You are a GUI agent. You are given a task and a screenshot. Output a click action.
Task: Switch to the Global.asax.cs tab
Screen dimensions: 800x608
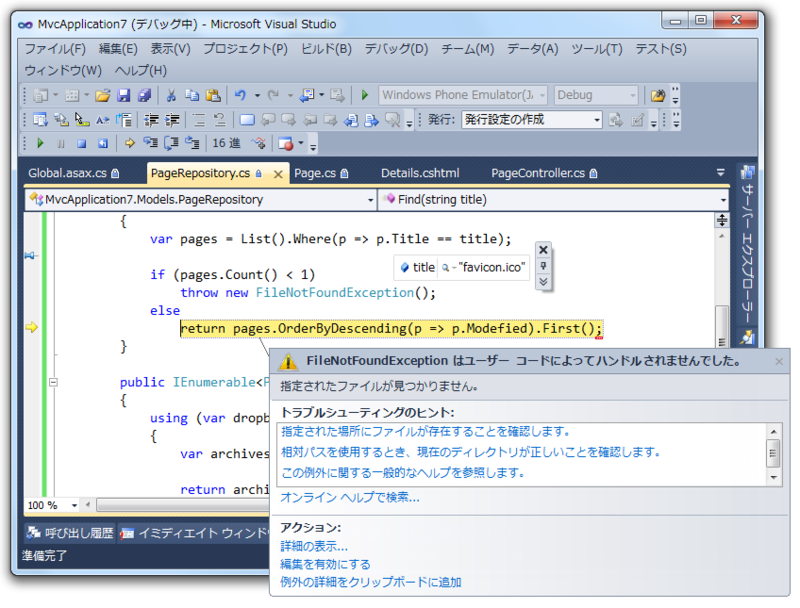click(x=73, y=173)
